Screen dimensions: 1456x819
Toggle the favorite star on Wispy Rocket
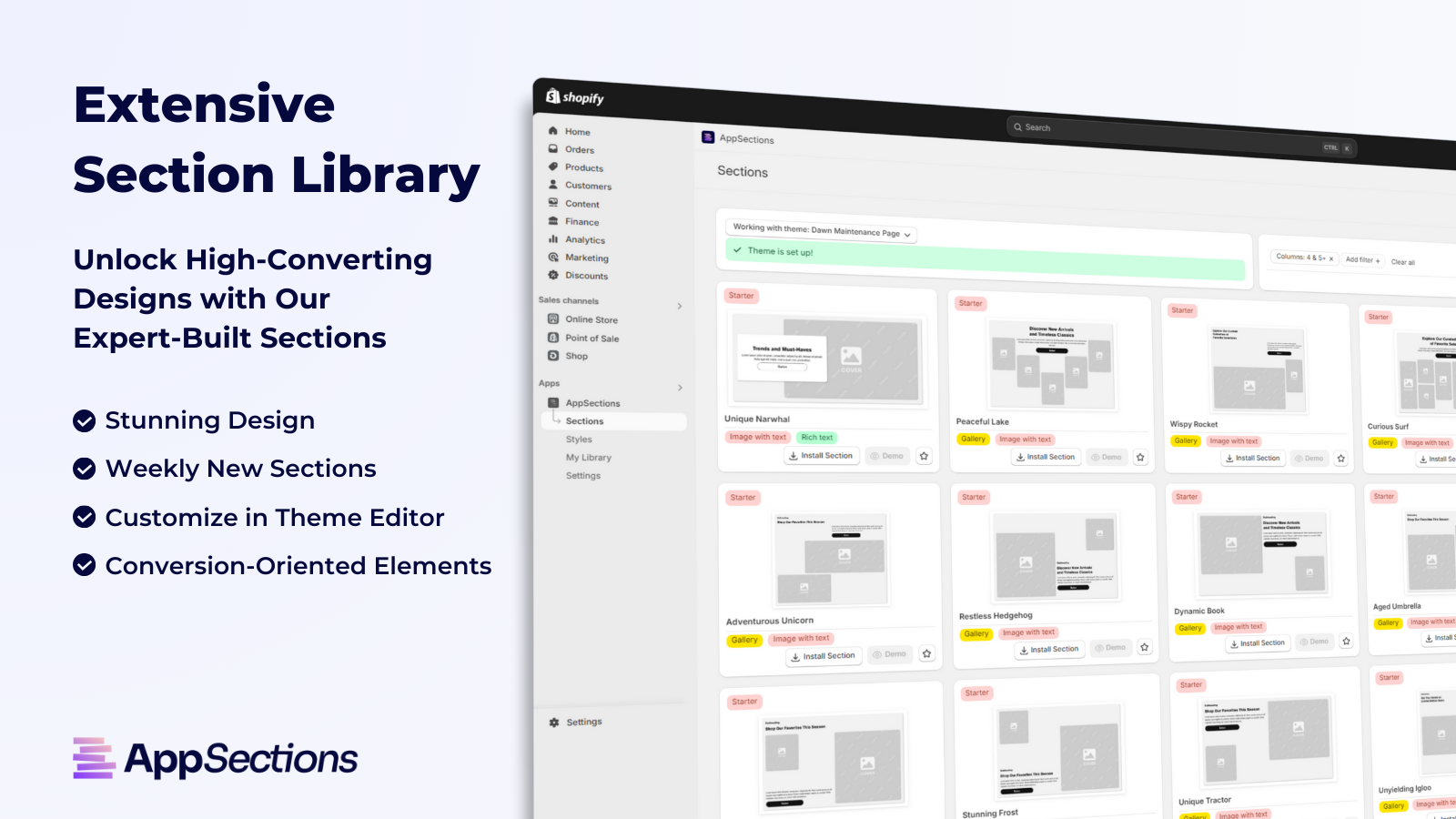point(1341,458)
